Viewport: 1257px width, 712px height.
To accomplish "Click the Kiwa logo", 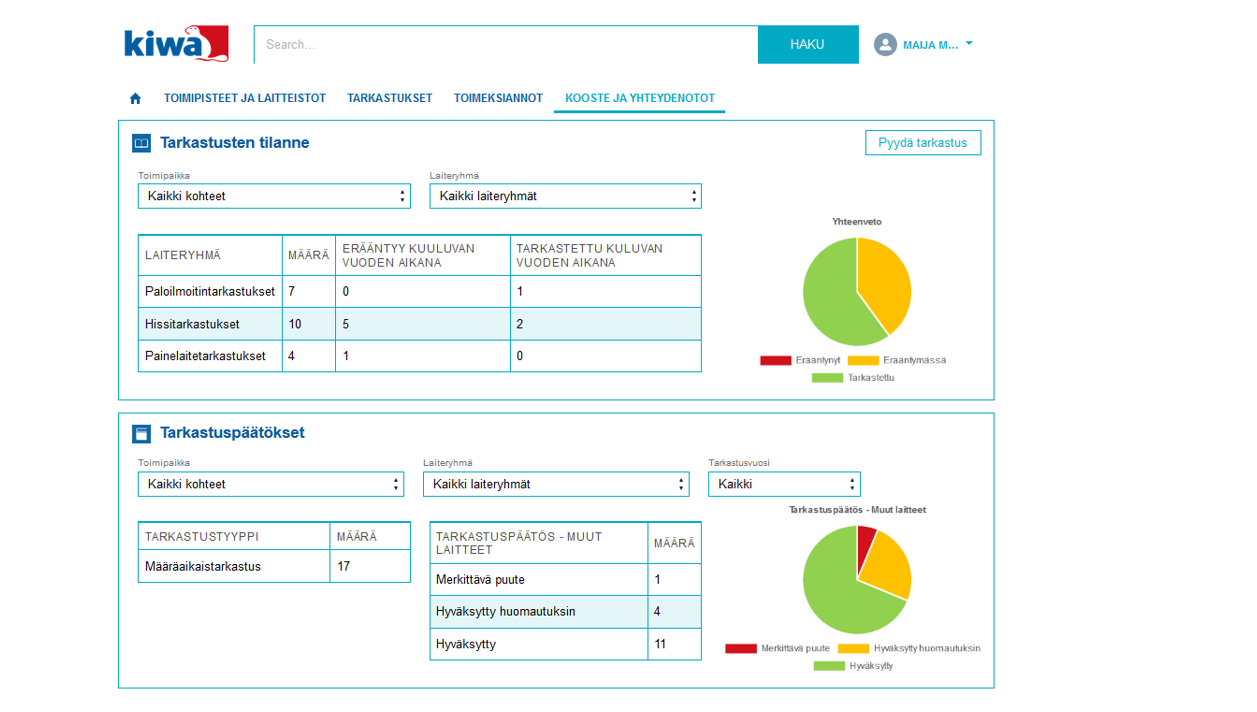I will [175, 42].
